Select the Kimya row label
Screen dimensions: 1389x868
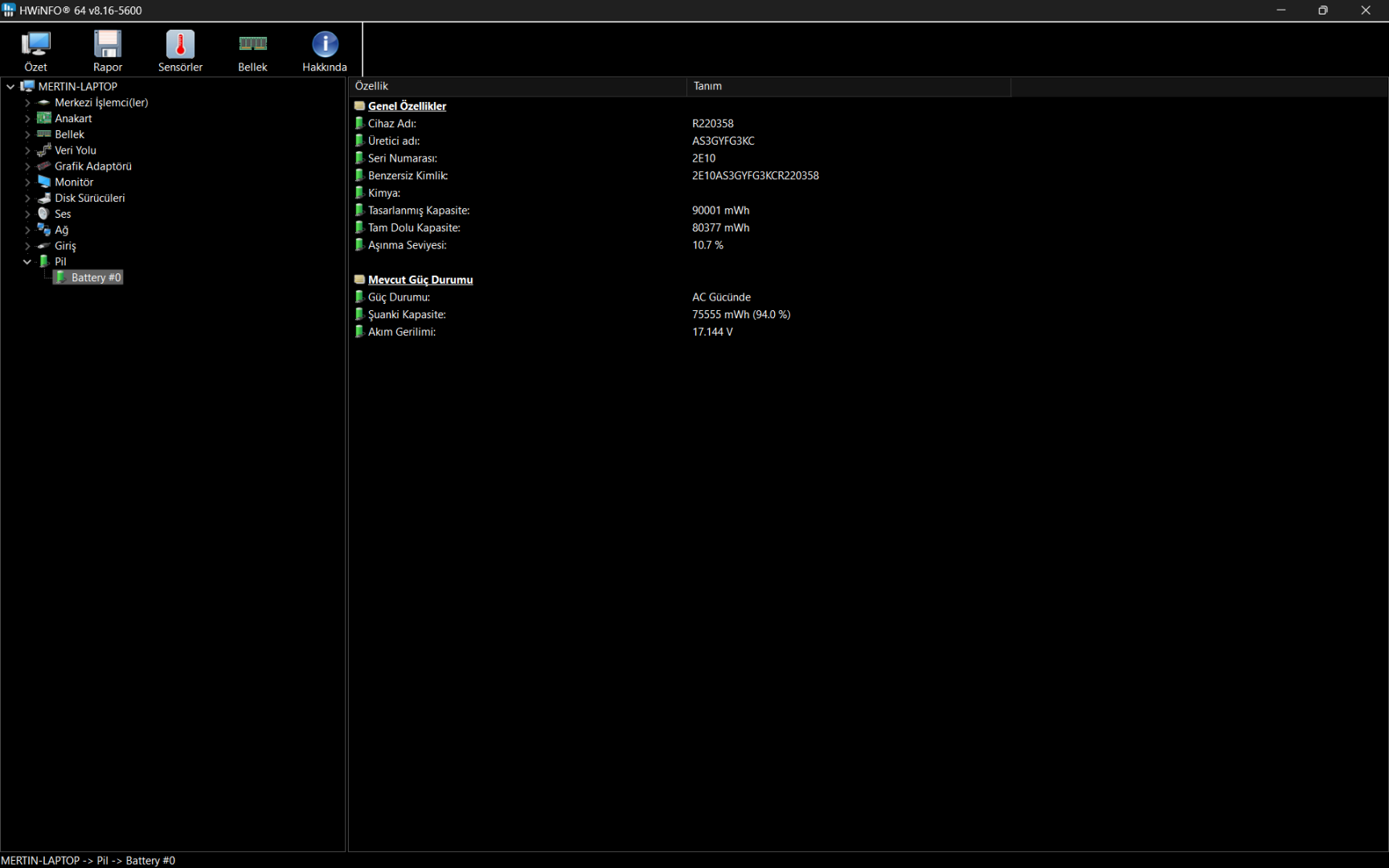tap(384, 193)
